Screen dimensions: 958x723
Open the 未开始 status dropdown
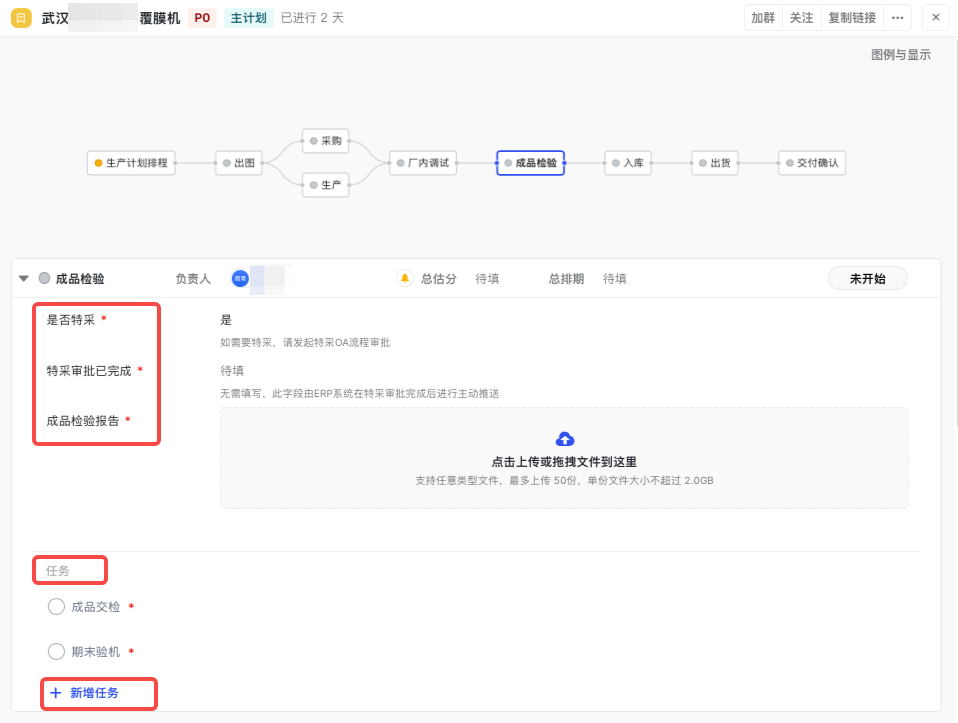867,279
